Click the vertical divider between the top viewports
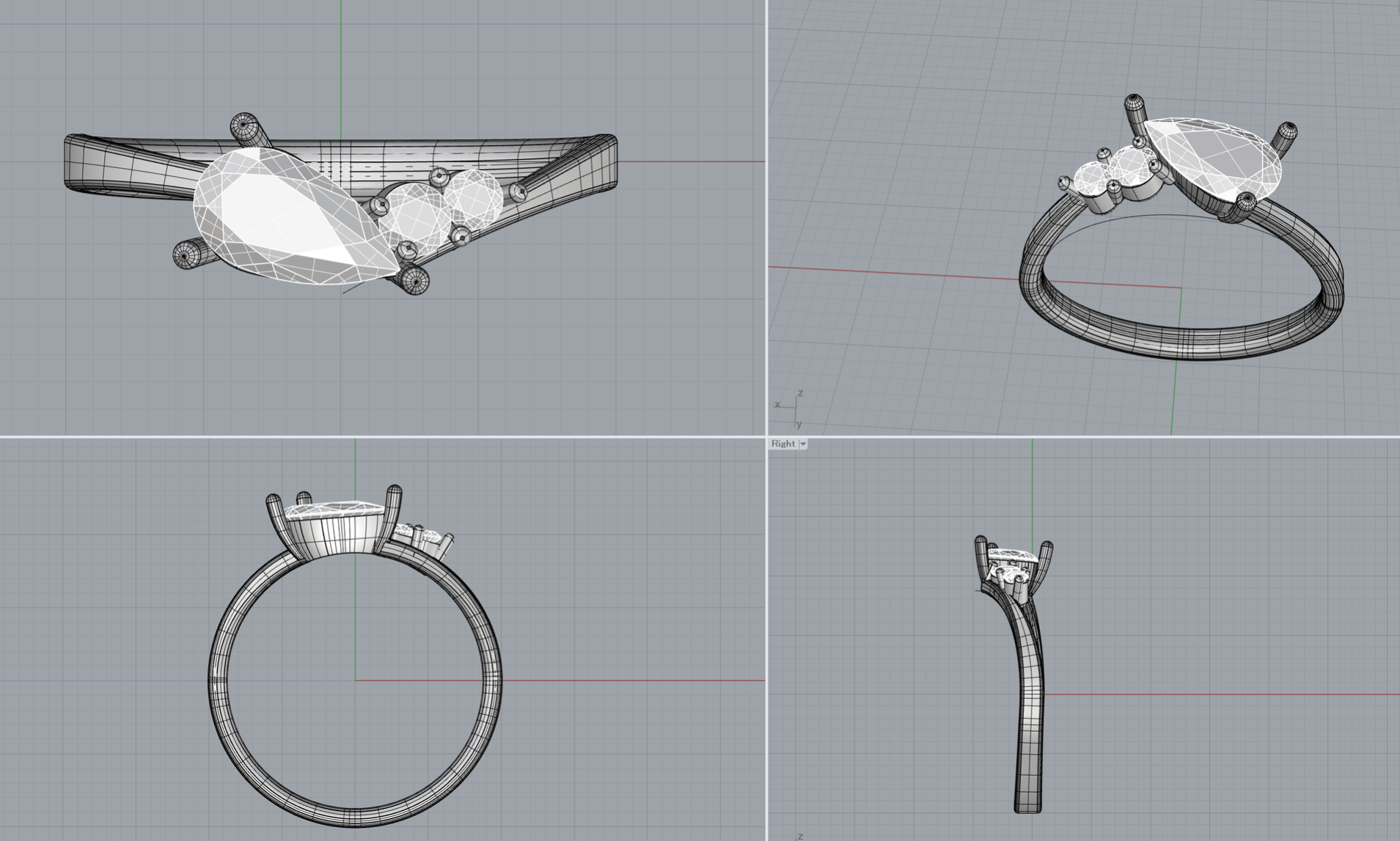 pos(767,220)
